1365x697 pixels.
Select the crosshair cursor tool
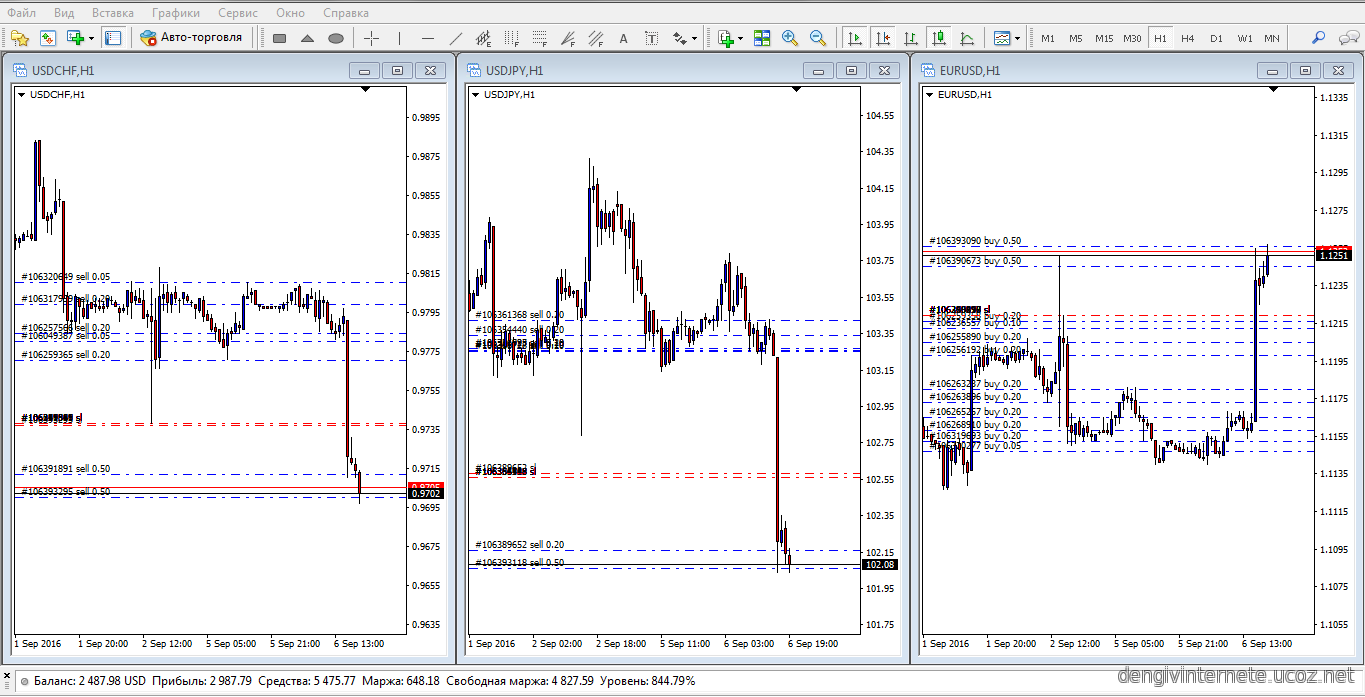point(371,38)
